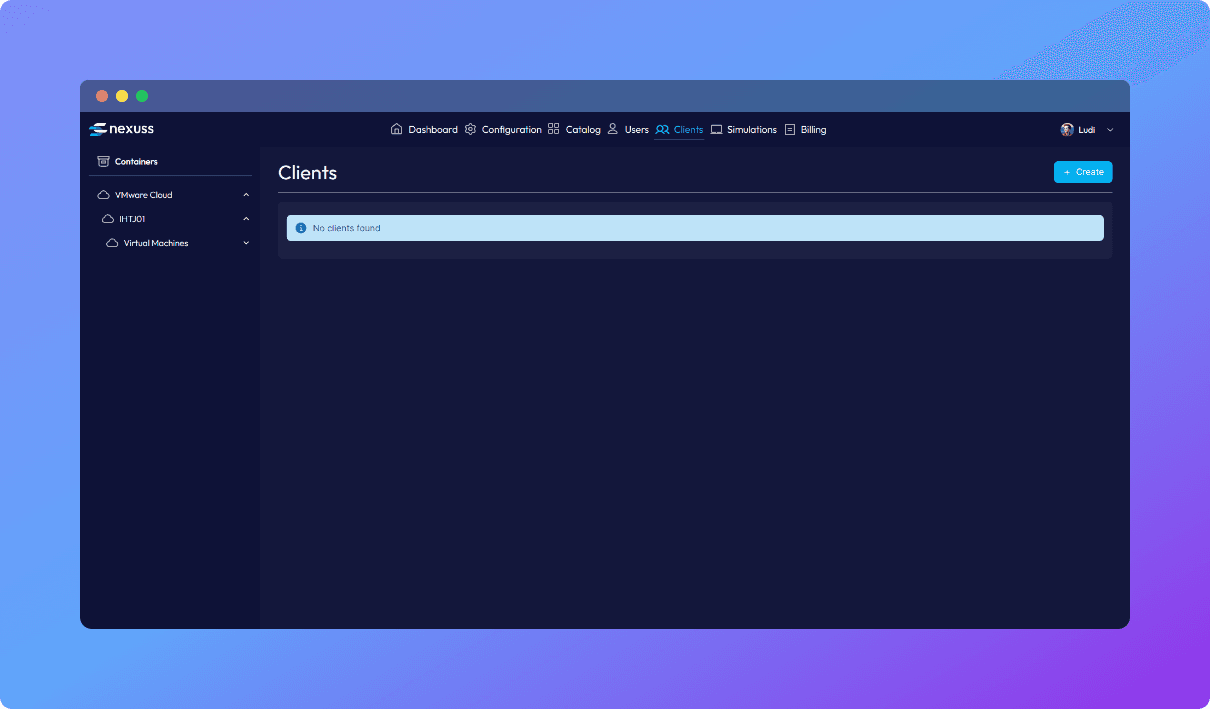Screen dimensions: 1210x709
Task: Click the Configuration gear icon
Action: [471, 129]
